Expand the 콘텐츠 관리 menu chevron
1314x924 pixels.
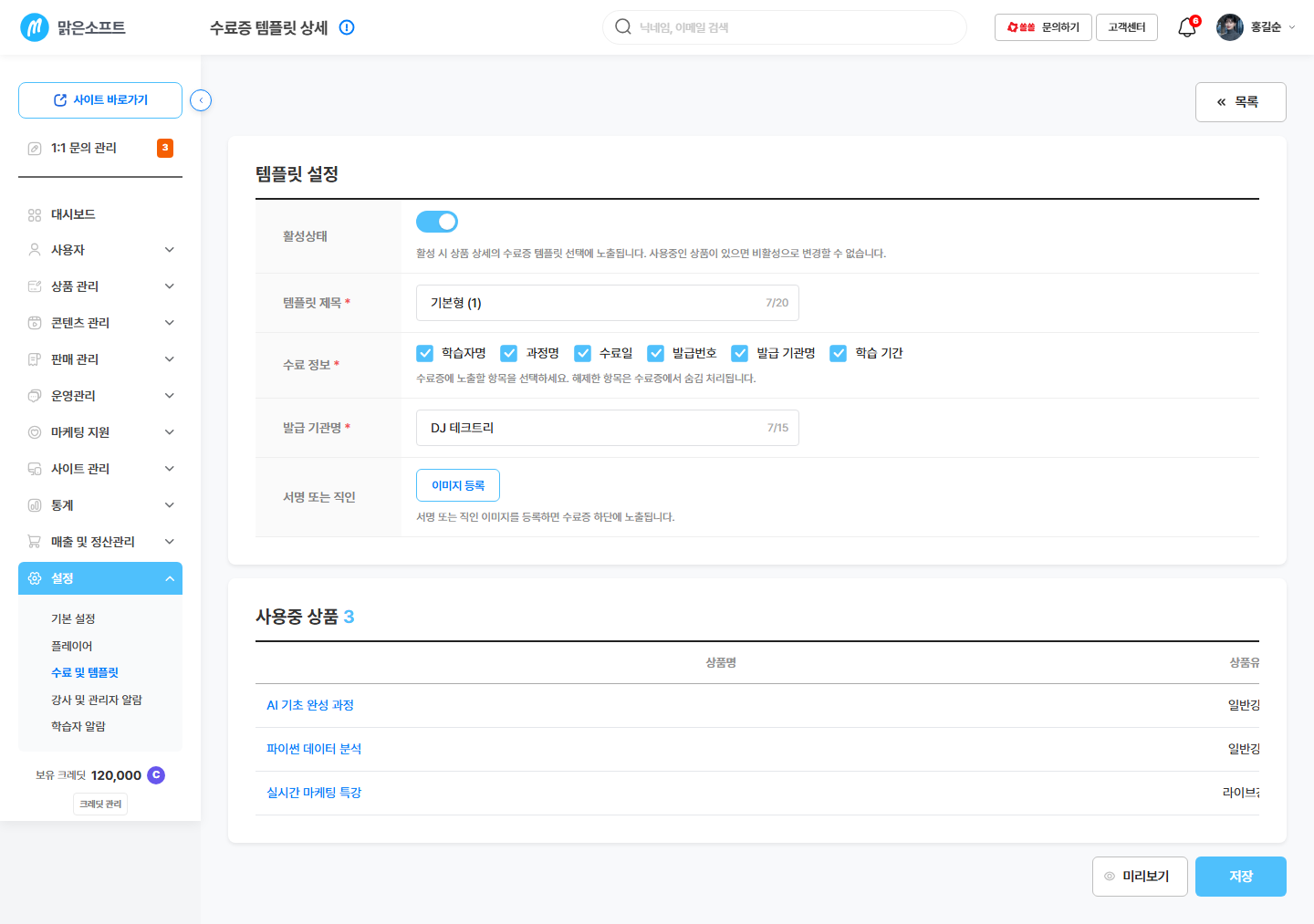[x=170, y=323]
